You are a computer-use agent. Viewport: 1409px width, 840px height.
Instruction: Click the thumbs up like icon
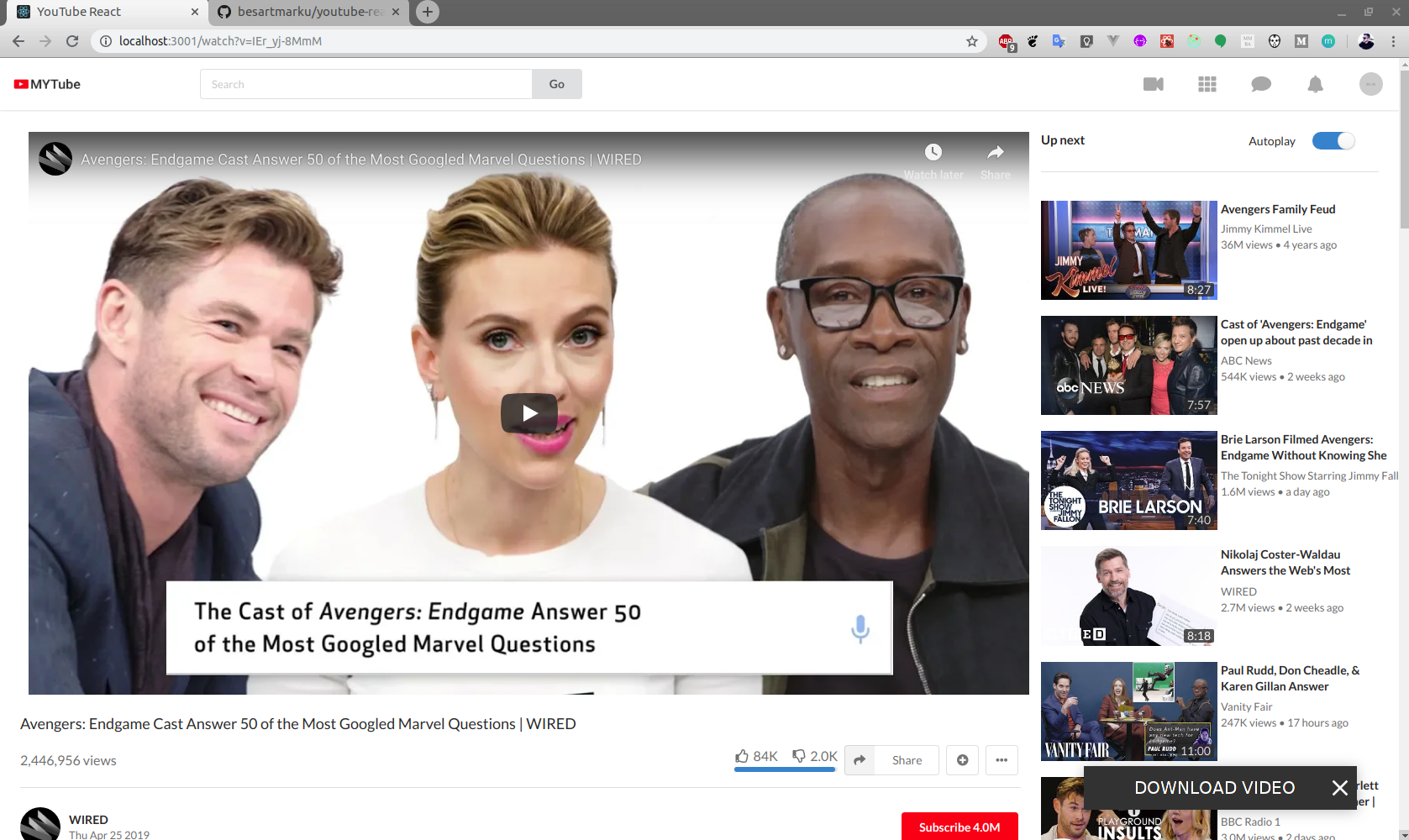tap(742, 756)
